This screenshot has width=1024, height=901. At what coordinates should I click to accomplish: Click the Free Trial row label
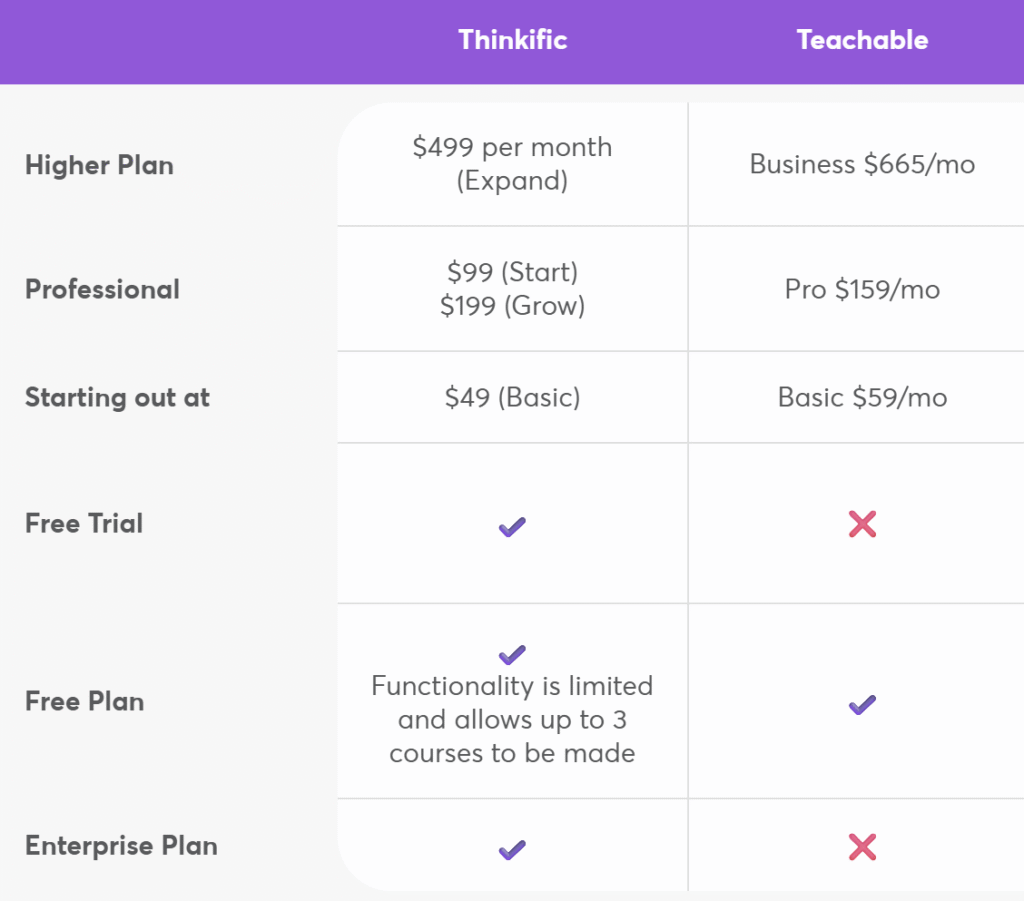click(x=84, y=523)
